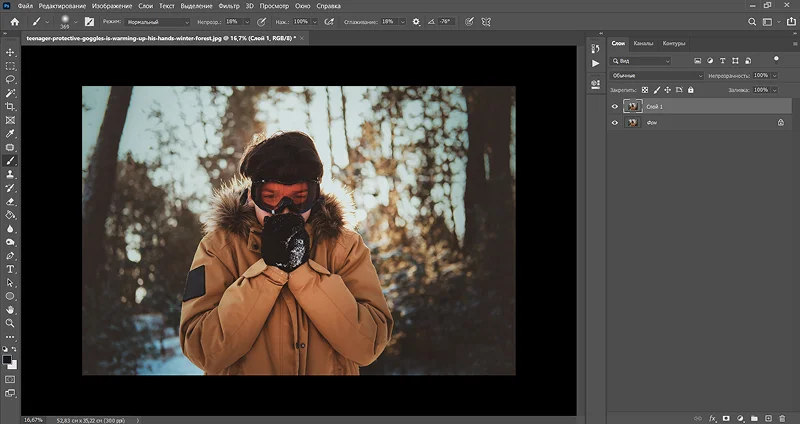Hide the Фон layer
This screenshot has width=800, height=424.
click(x=615, y=122)
